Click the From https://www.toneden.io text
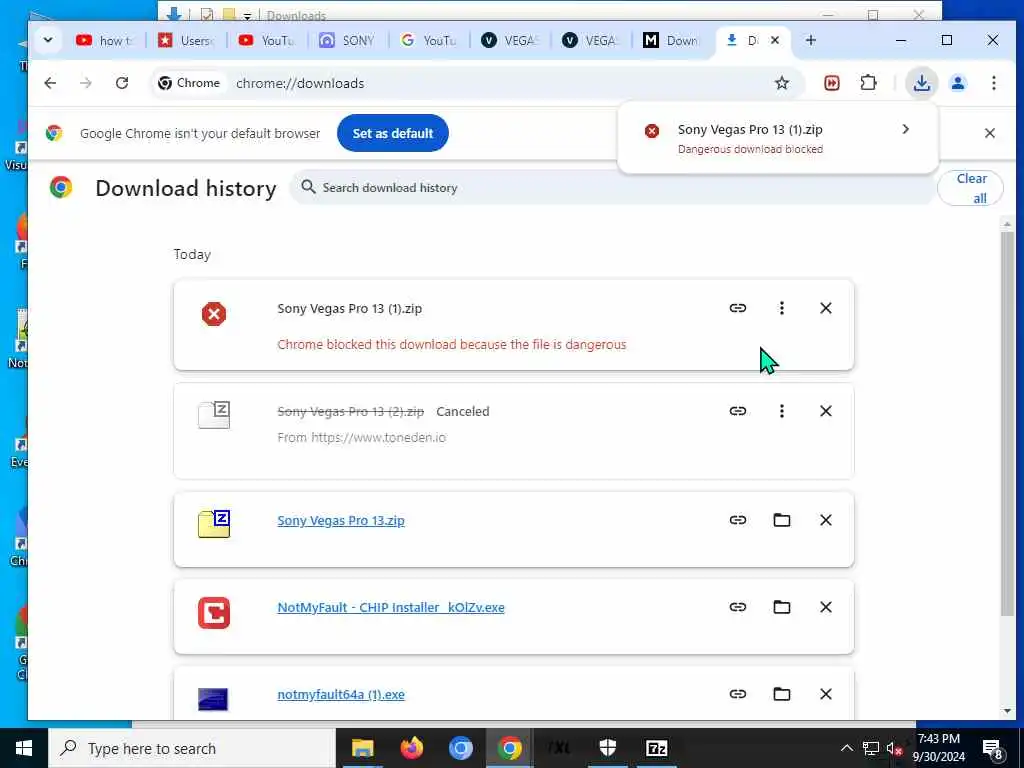The width and height of the screenshot is (1024, 768). [x=361, y=438]
